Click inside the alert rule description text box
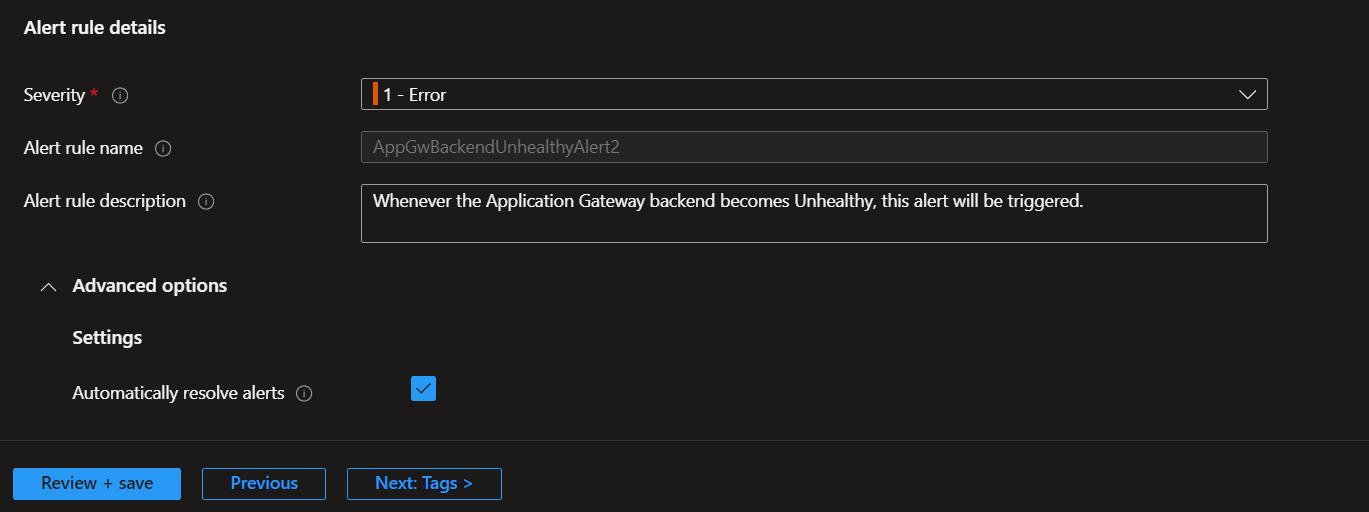The width and height of the screenshot is (1369, 512). pyautogui.click(x=814, y=213)
